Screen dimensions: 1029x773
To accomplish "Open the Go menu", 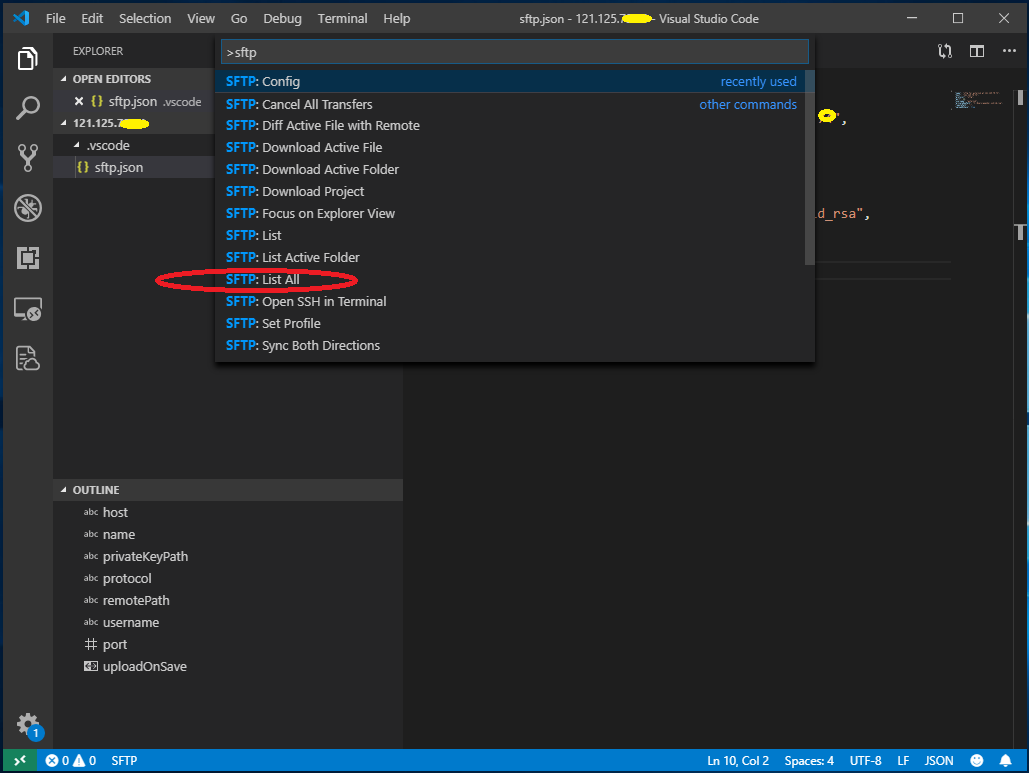I will tap(239, 18).
